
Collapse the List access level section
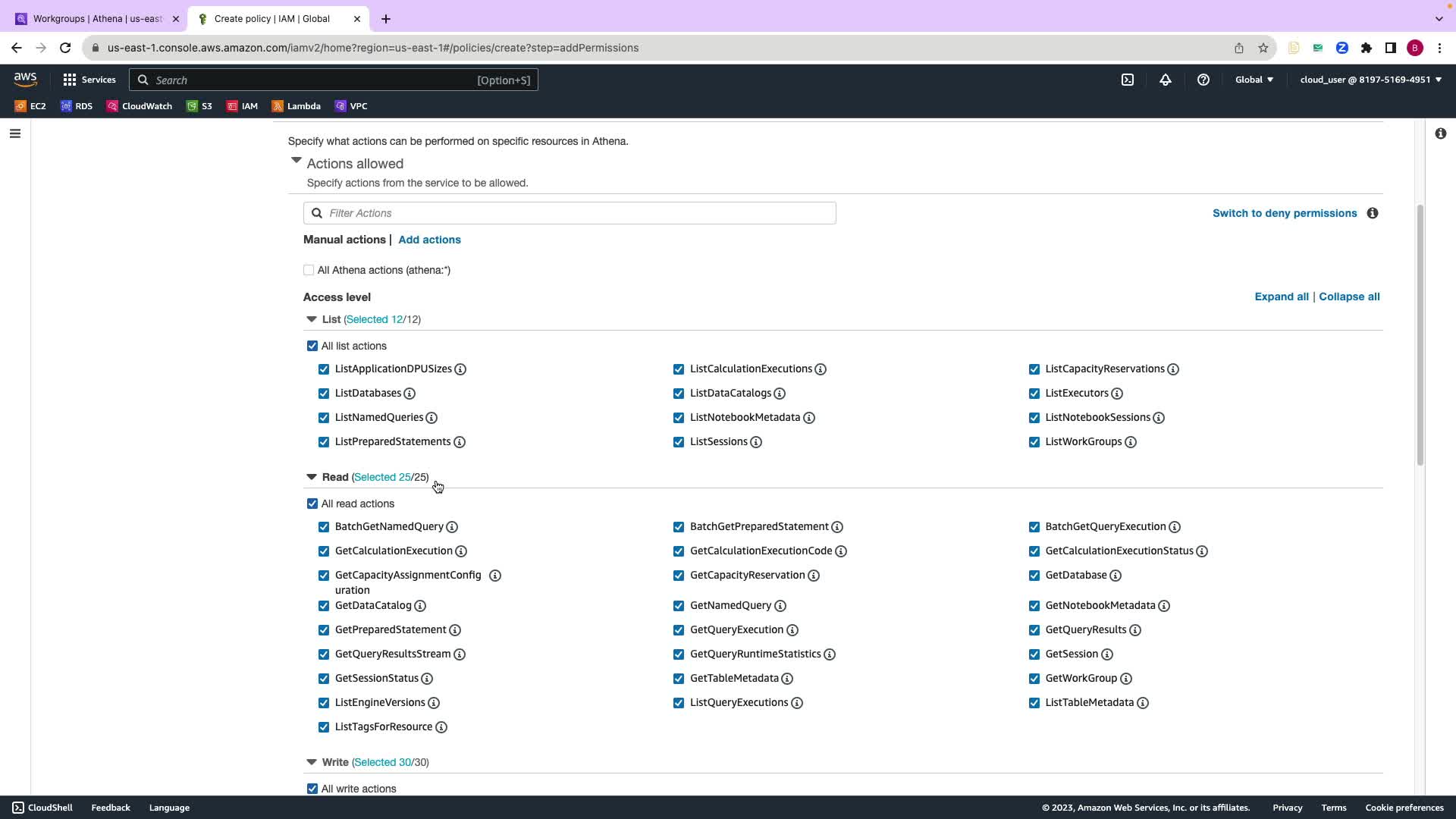pyautogui.click(x=312, y=319)
